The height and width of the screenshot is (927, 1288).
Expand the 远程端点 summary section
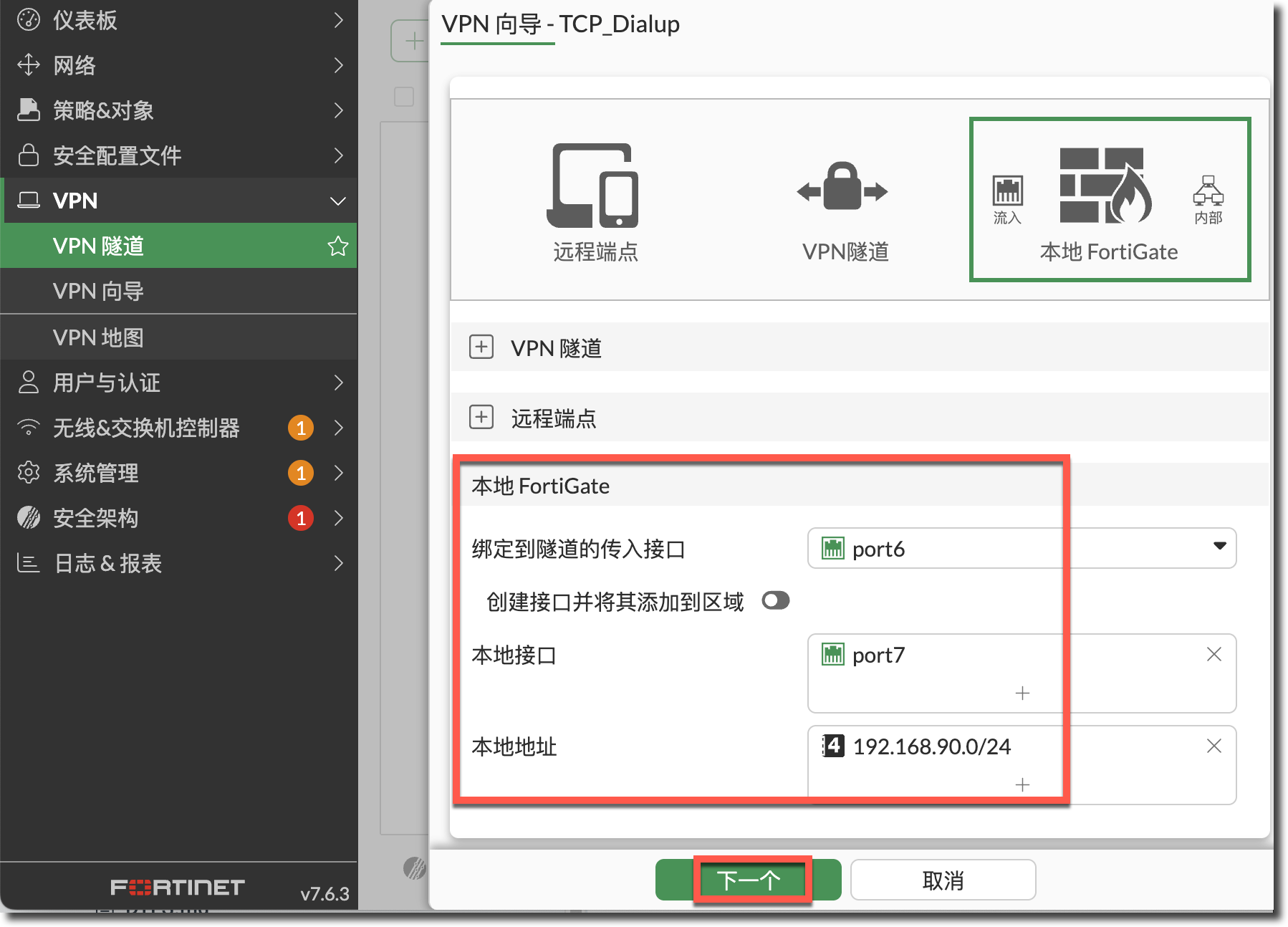click(x=481, y=417)
